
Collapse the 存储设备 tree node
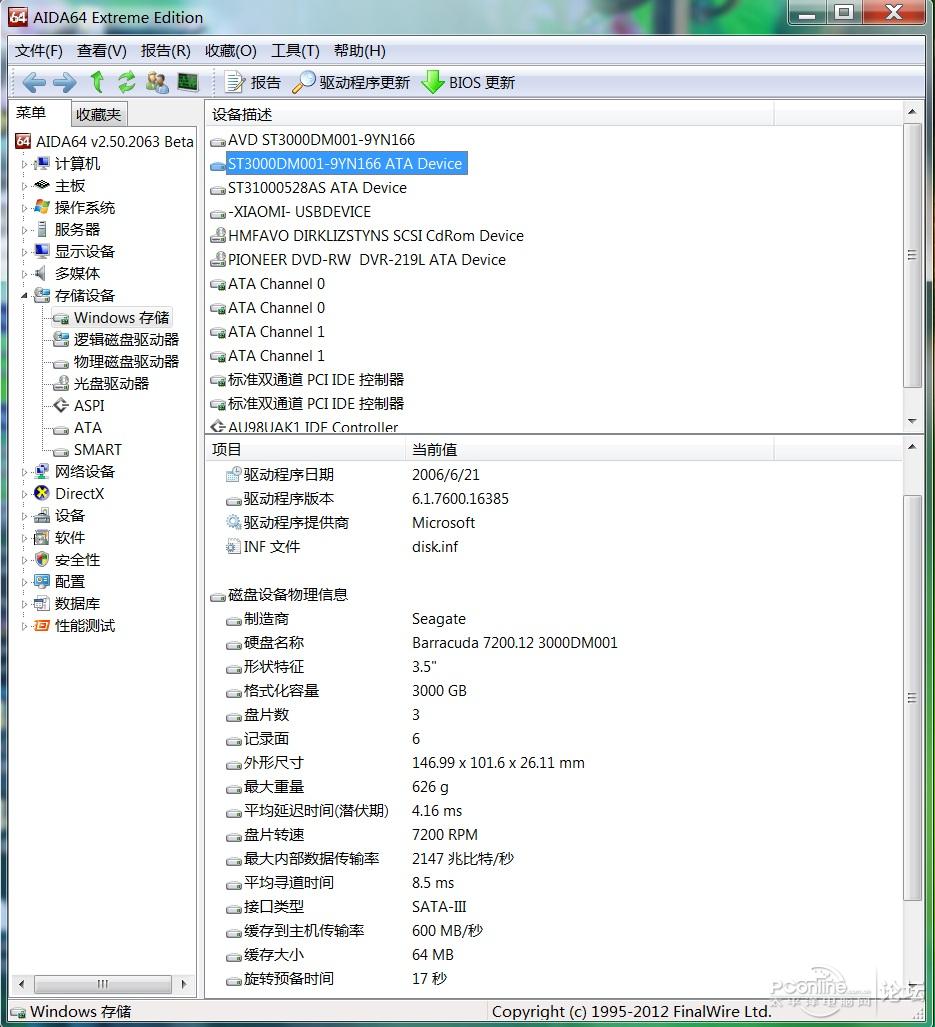pyautogui.click(x=24, y=296)
